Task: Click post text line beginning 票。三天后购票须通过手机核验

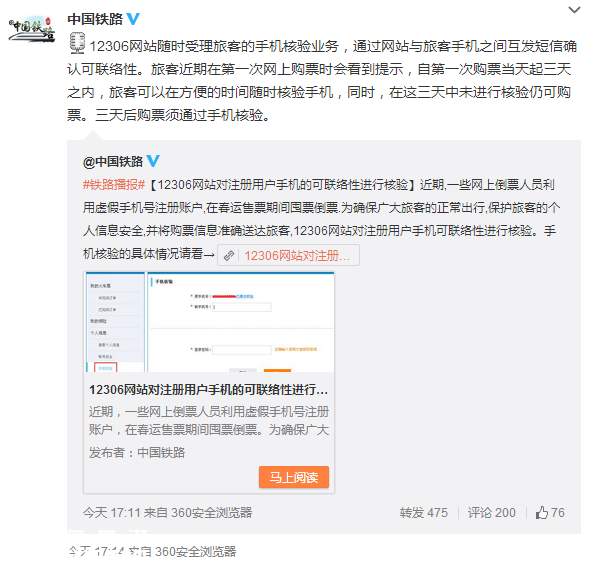Action: [x=168, y=115]
